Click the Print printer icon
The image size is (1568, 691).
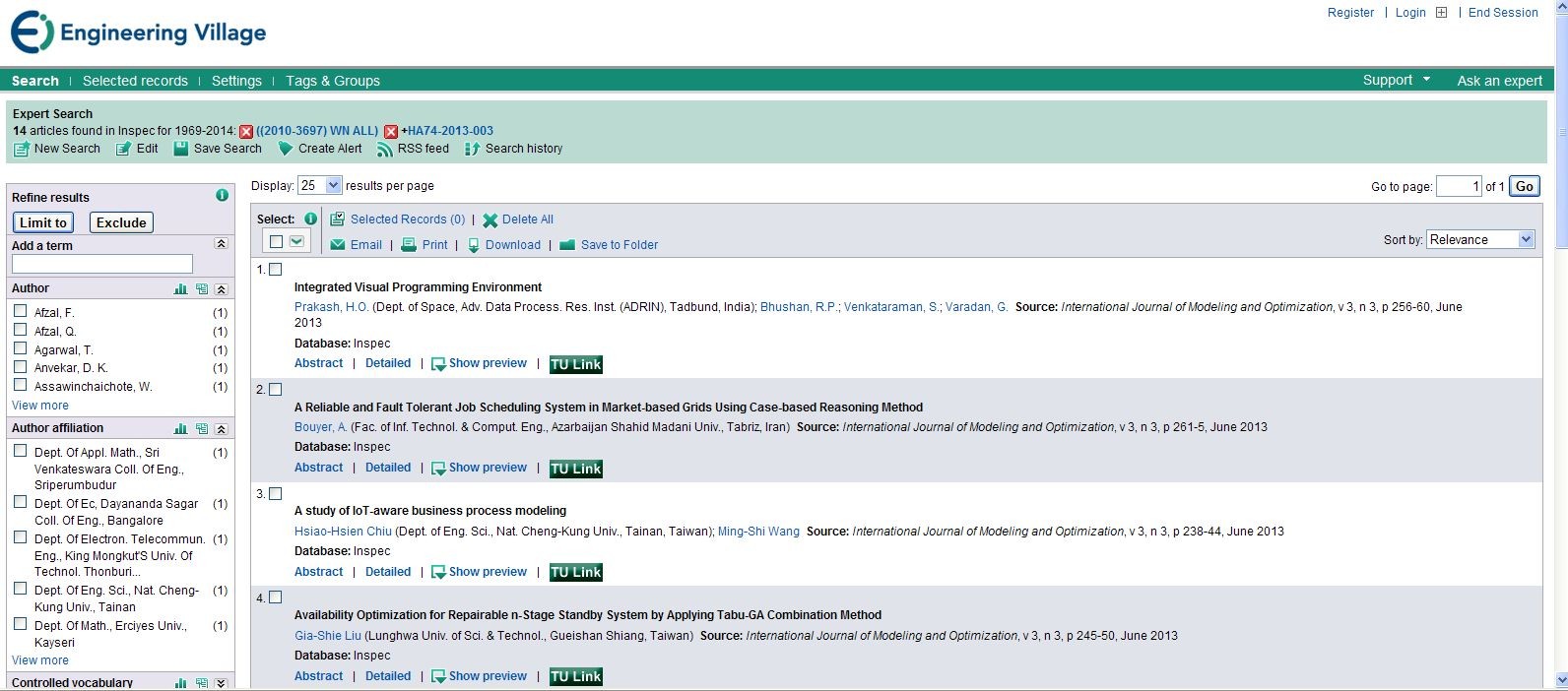click(x=409, y=245)
